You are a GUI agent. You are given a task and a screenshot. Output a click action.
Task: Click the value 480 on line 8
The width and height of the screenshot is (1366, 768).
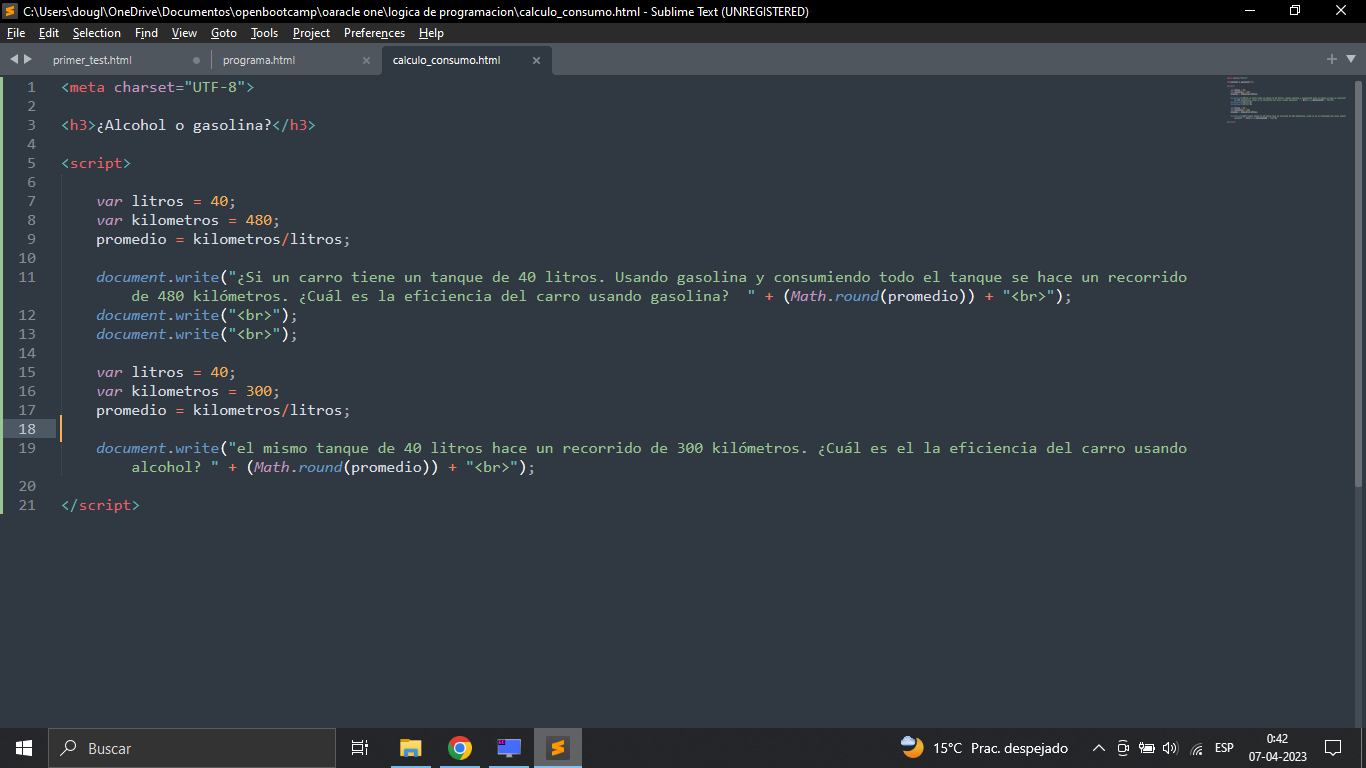pyautogui.click(x=259, y=220)
